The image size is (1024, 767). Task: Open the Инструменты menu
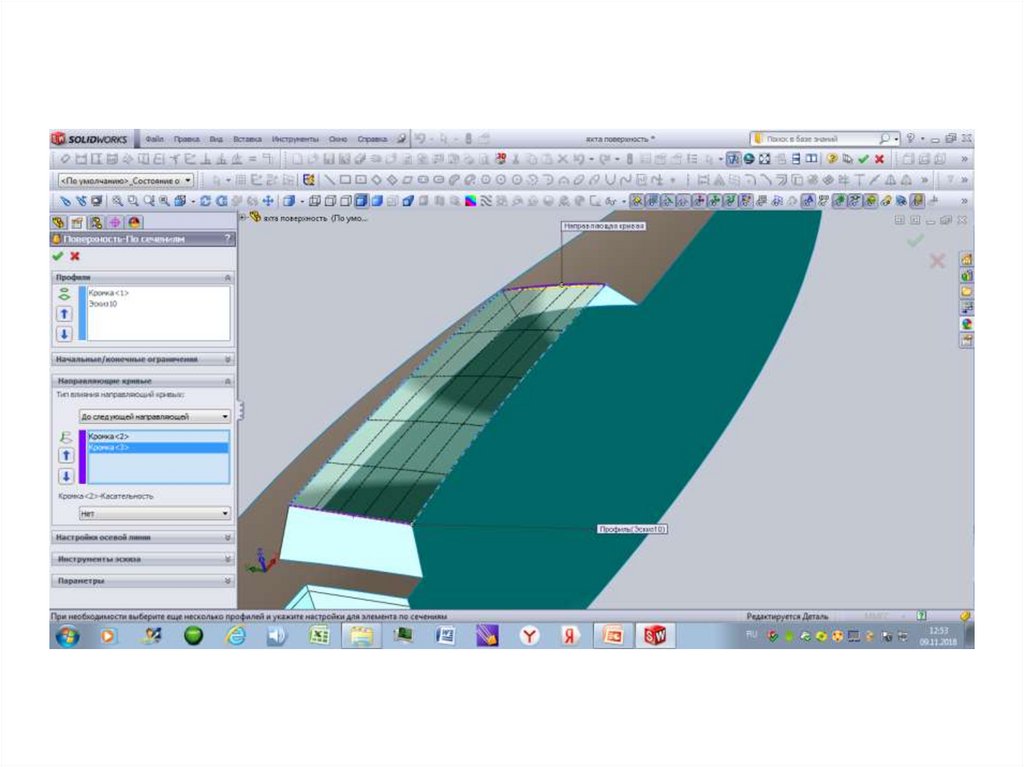[295, 139]
